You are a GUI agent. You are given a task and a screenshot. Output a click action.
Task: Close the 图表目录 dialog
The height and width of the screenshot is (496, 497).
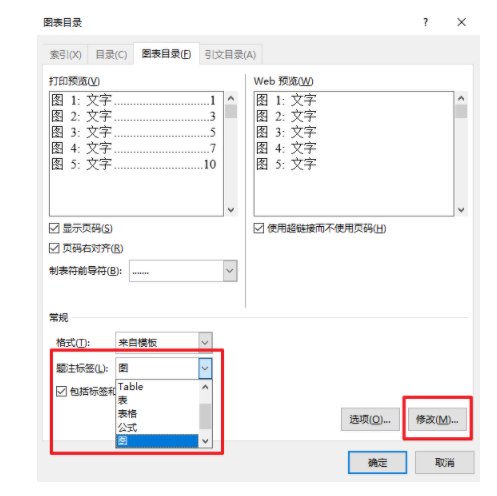[461, 22]
